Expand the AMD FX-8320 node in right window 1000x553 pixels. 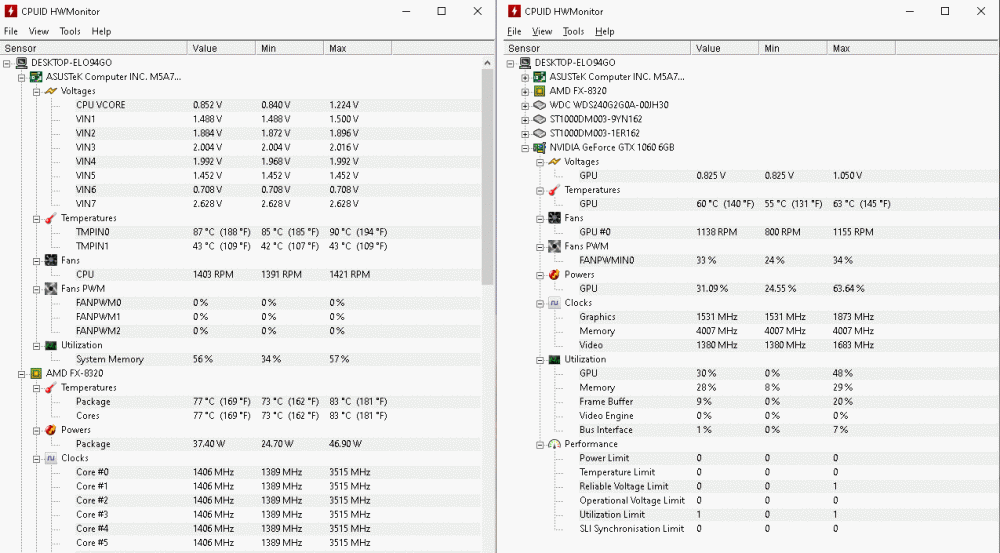coord(525,91)
